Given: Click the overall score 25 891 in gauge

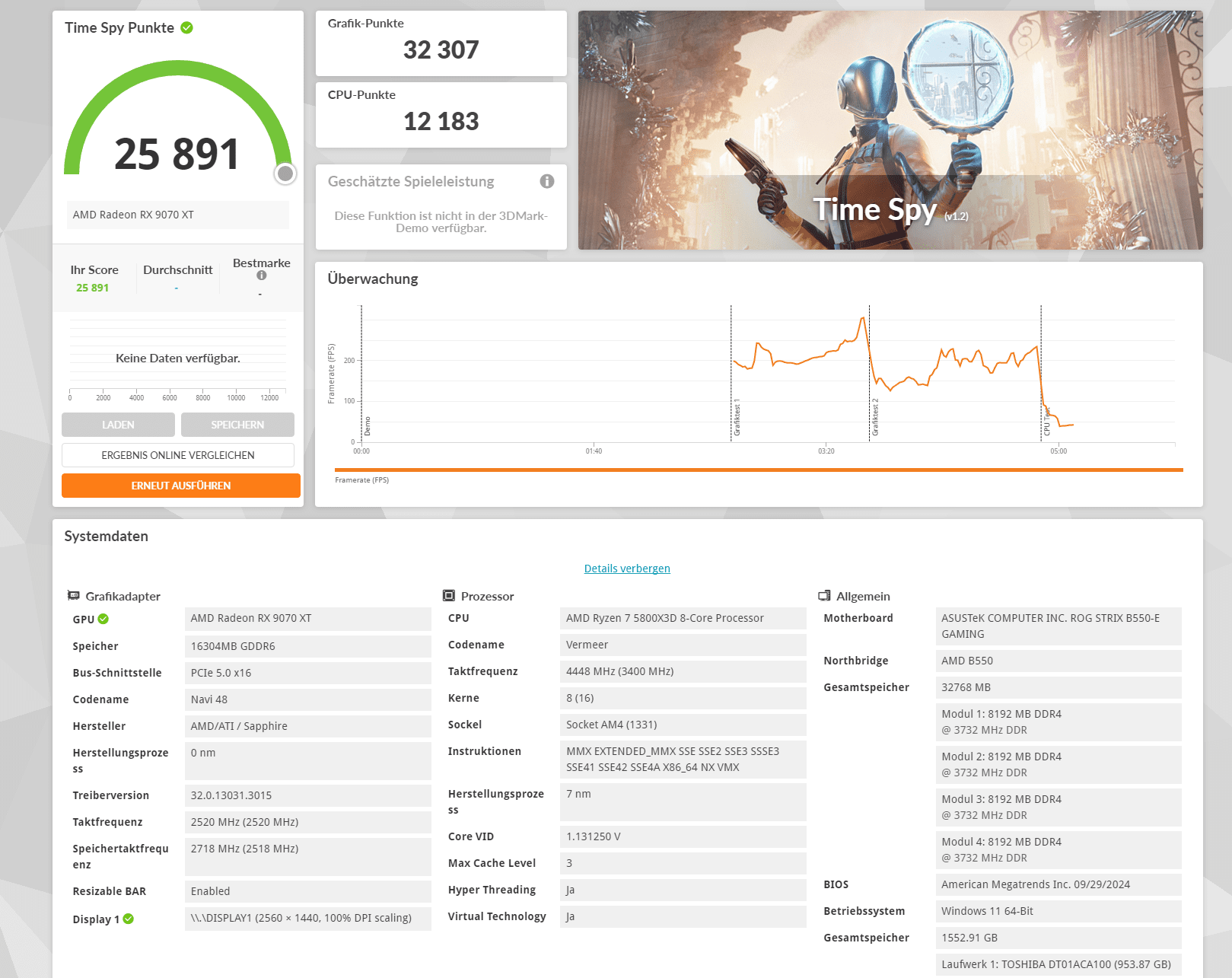Looking at the screenshot, I should pos(177,155).
